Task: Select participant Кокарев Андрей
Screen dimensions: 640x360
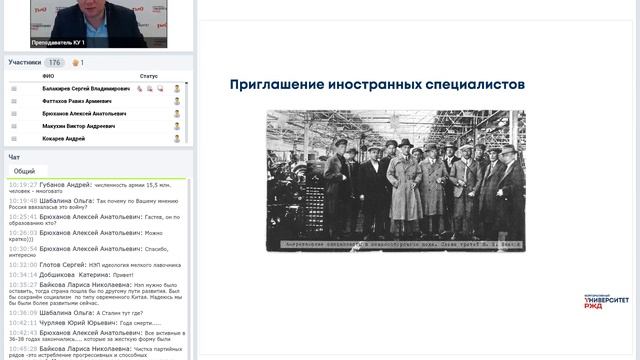Action: coord(64,139)
